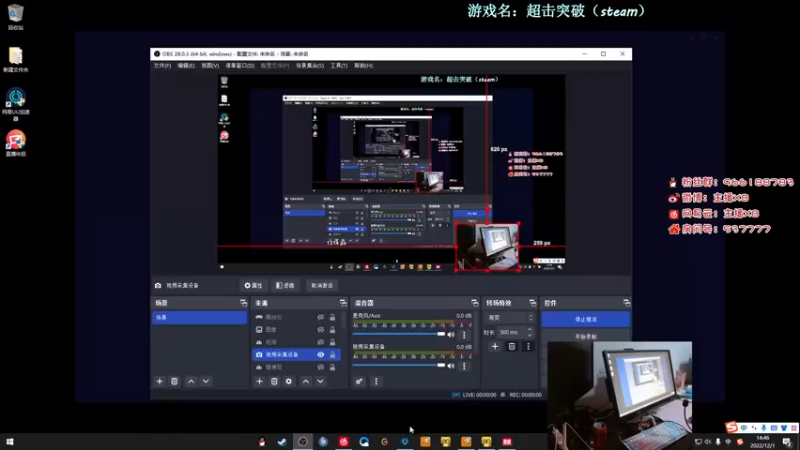The image size is (800, 450).
Task: Open the notification center icon in taskbar
Action: tap(787, 442)
